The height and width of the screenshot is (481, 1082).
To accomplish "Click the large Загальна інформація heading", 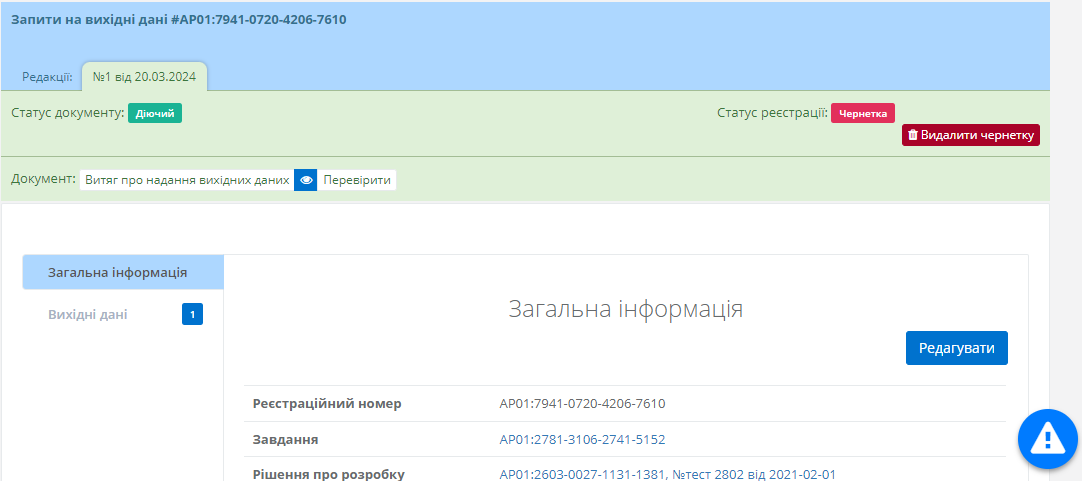I will (x=625, y=308).
